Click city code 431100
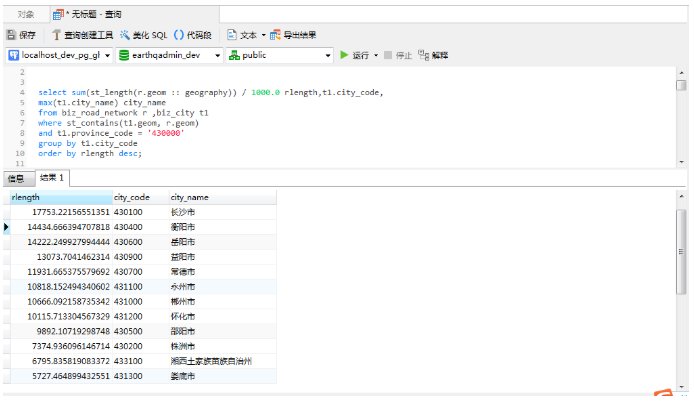The image size is (694, 402). [141, 287]
